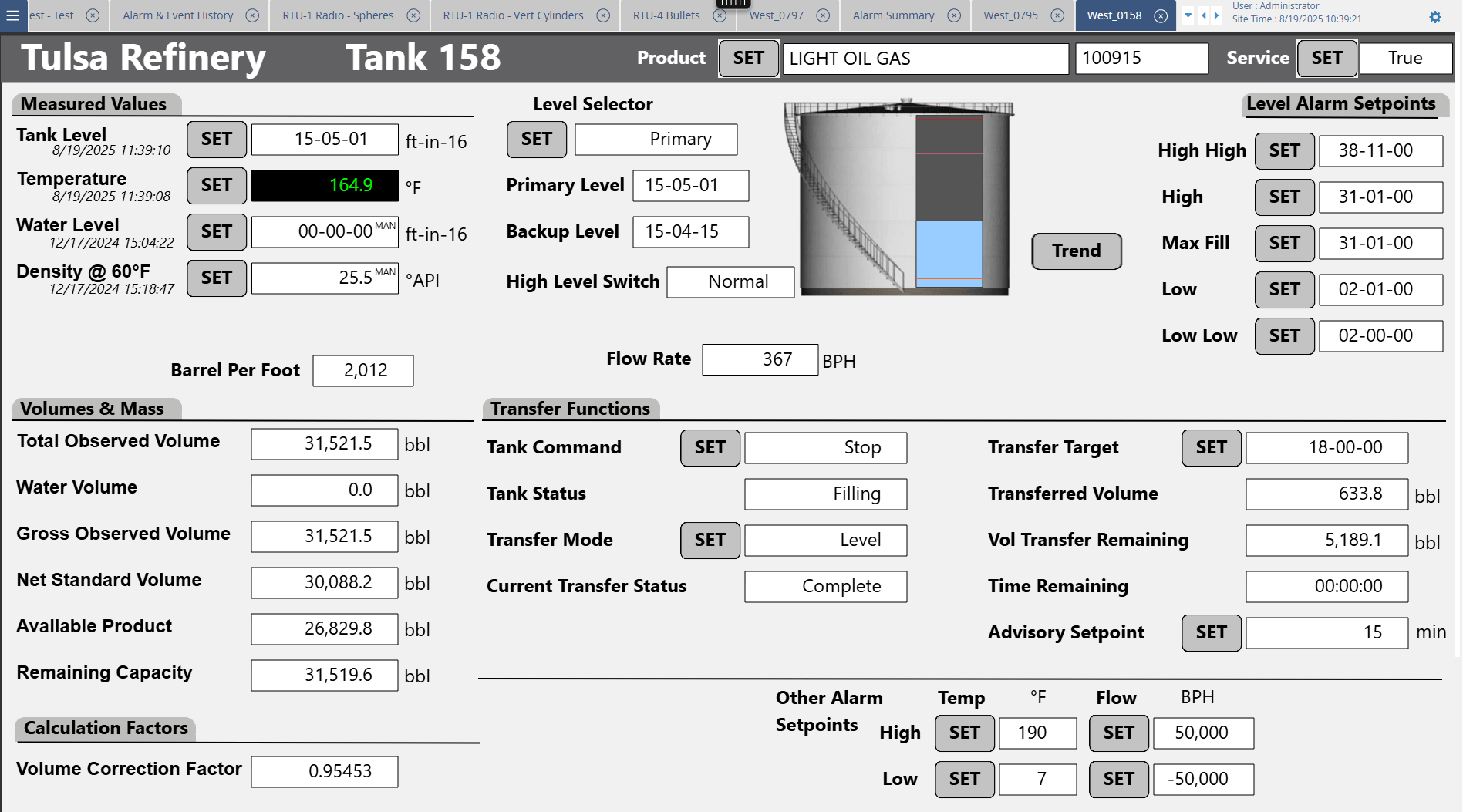Switch to West_0795 tab
Viewport: 1463px width, 812px height.
coord(1010,15)
